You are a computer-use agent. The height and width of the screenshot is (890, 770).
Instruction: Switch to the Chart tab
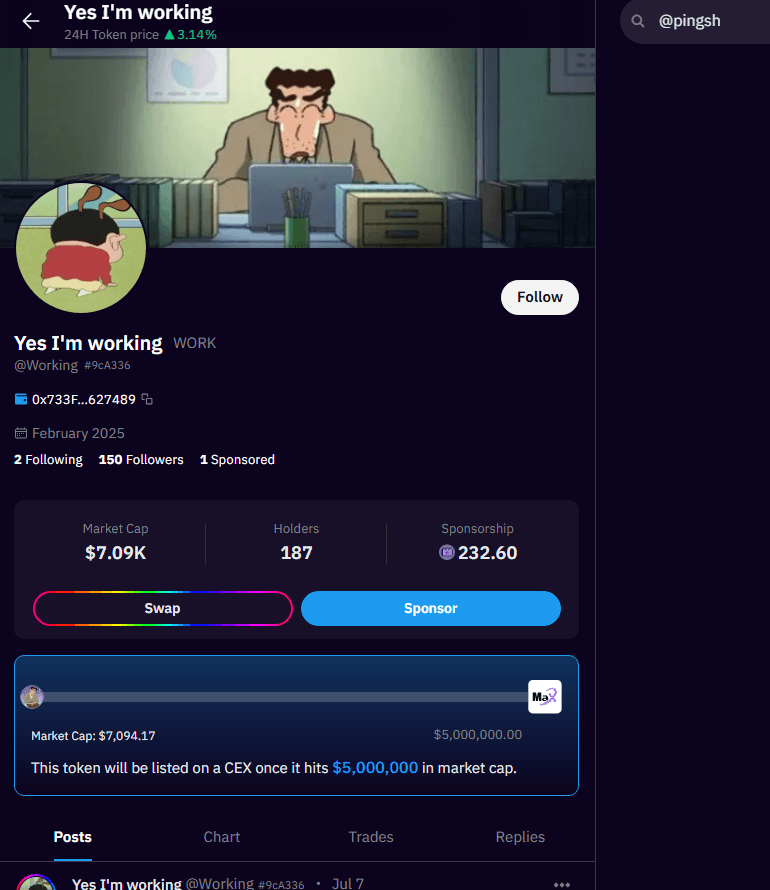tap(222, 837)
